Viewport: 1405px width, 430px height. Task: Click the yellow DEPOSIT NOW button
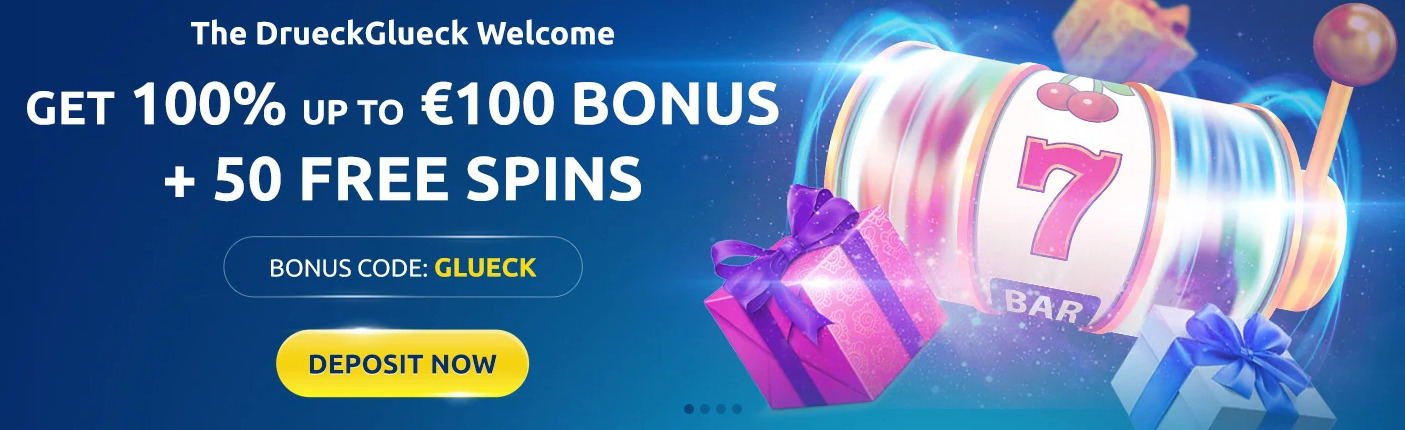(x=402, y=363)
